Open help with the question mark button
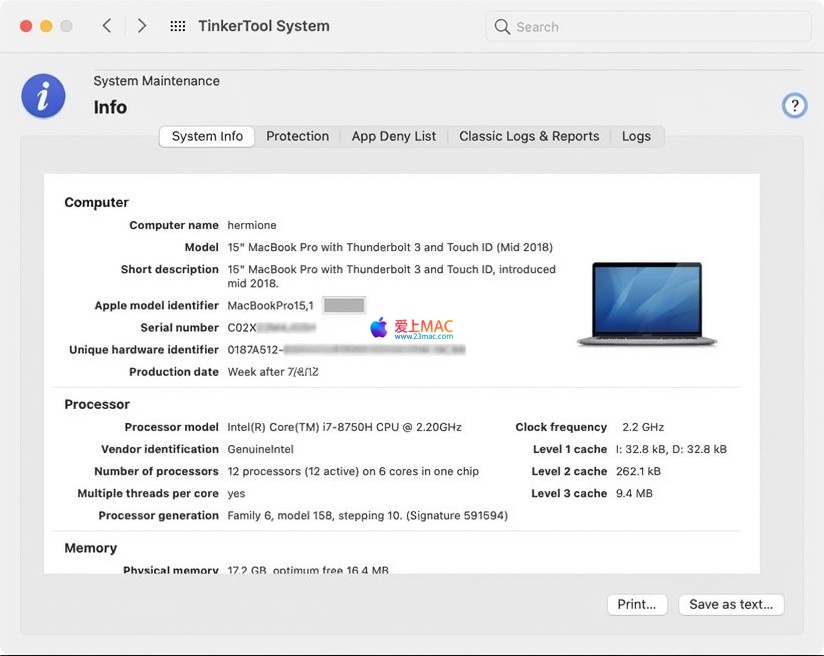The image size is (824, 656). tap(794, 105)
